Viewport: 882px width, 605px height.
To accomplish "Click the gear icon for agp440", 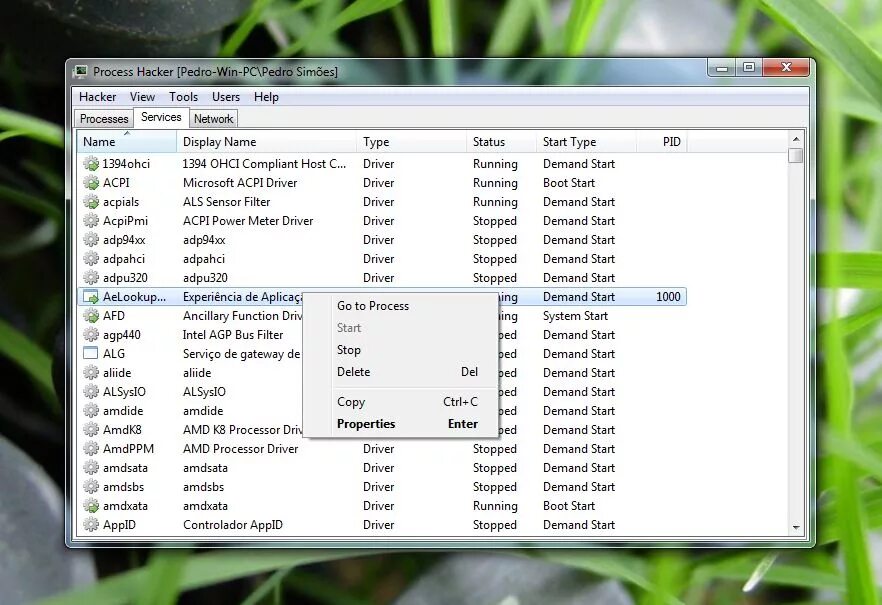I will point(91,335).
